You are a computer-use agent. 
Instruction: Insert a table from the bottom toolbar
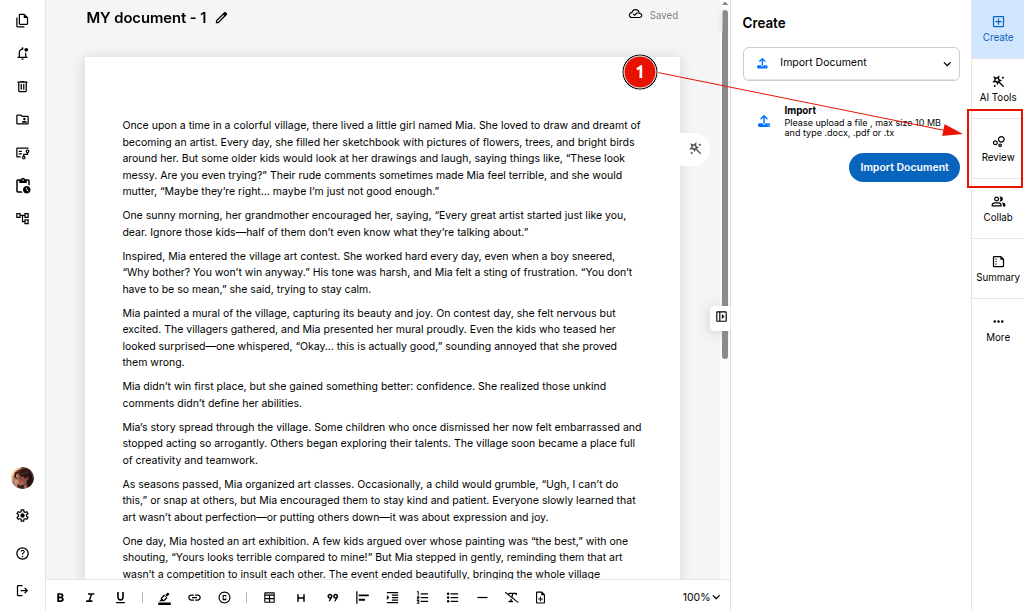pos(269,597)
